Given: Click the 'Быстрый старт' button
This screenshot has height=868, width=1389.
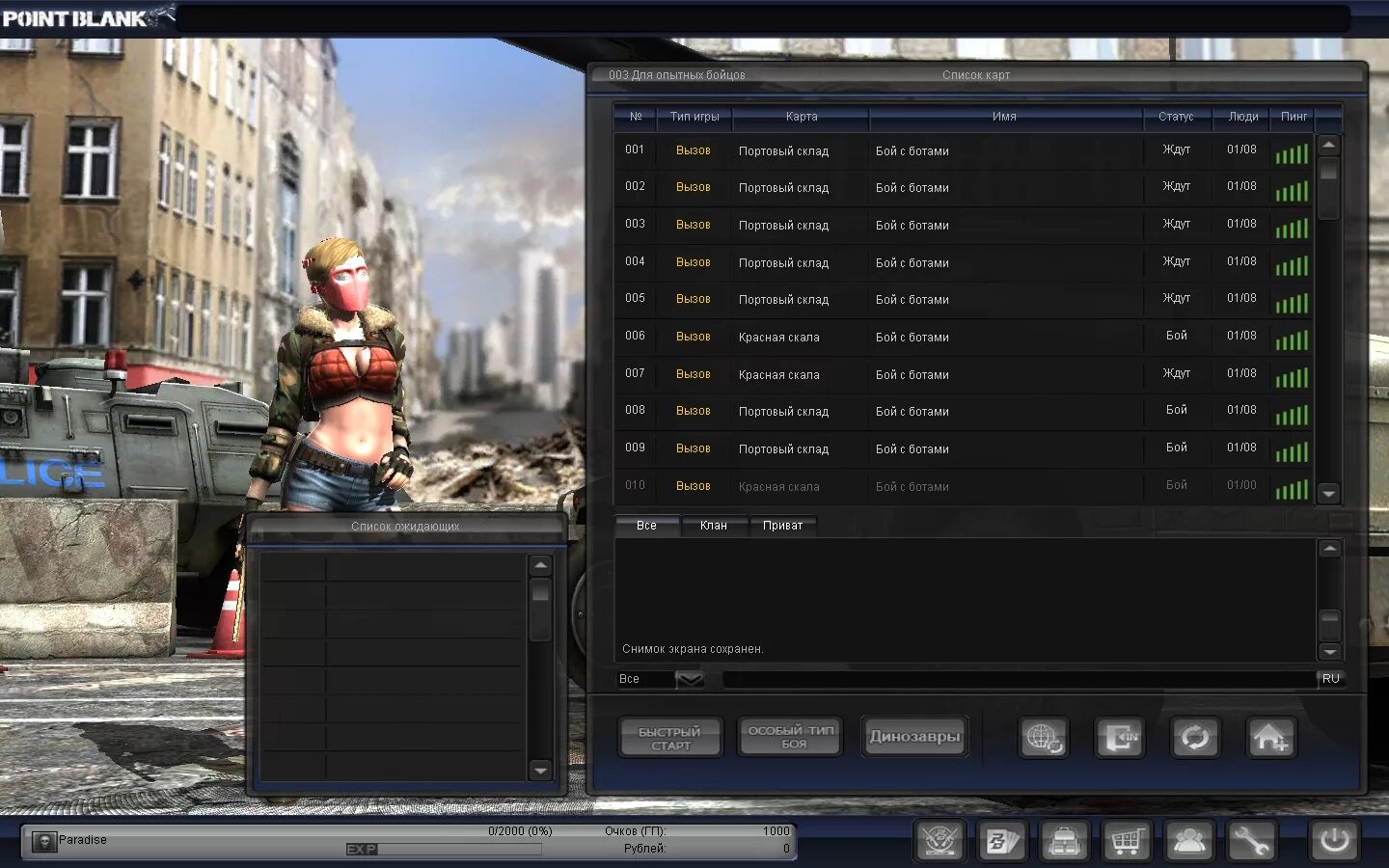Looking at the screenshot, I should coord(670,738).
